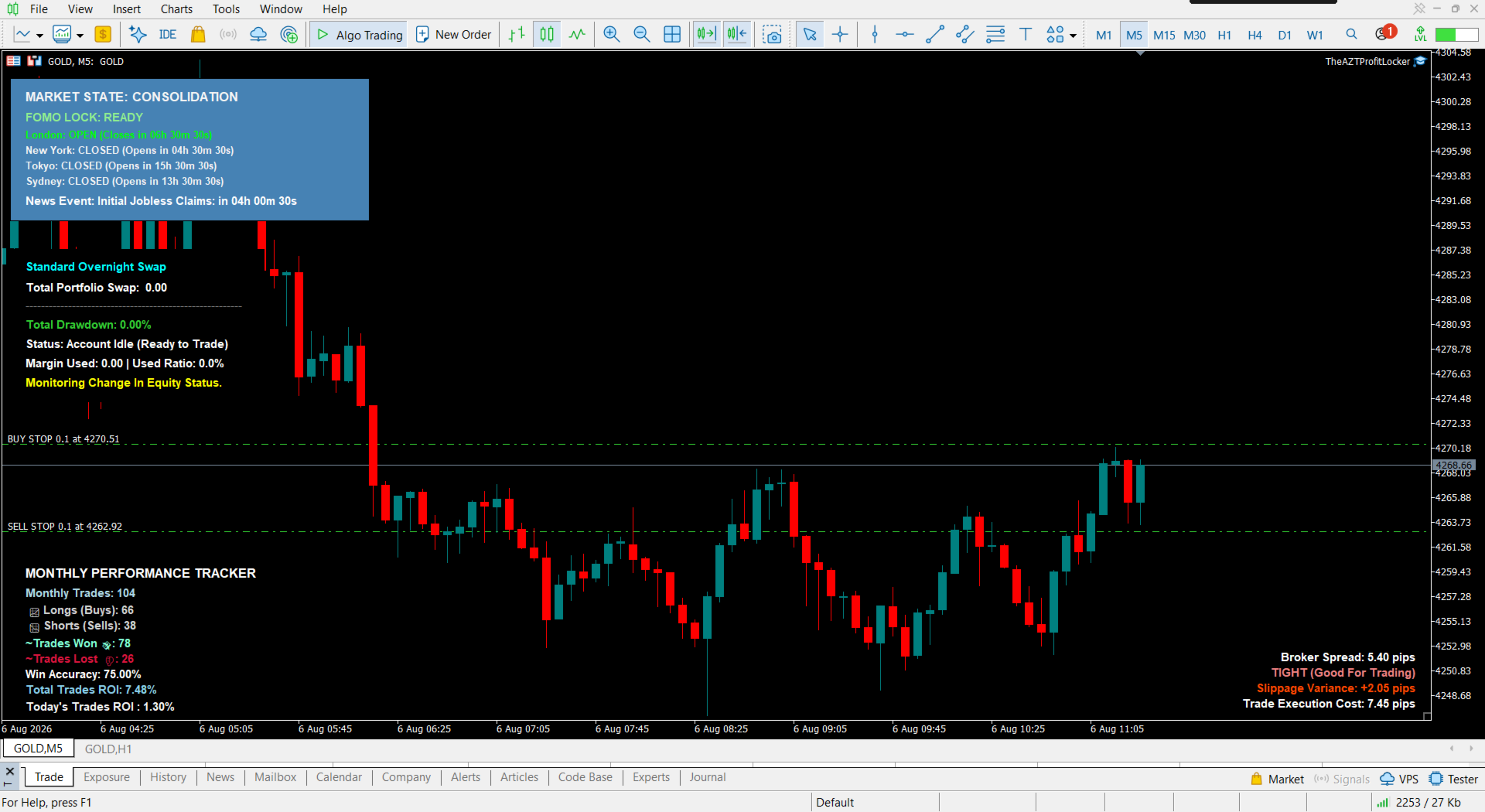This screenshot has width=1485, height=812.
Task: Select the crosshair cursor tool
Action: [840, 35]
